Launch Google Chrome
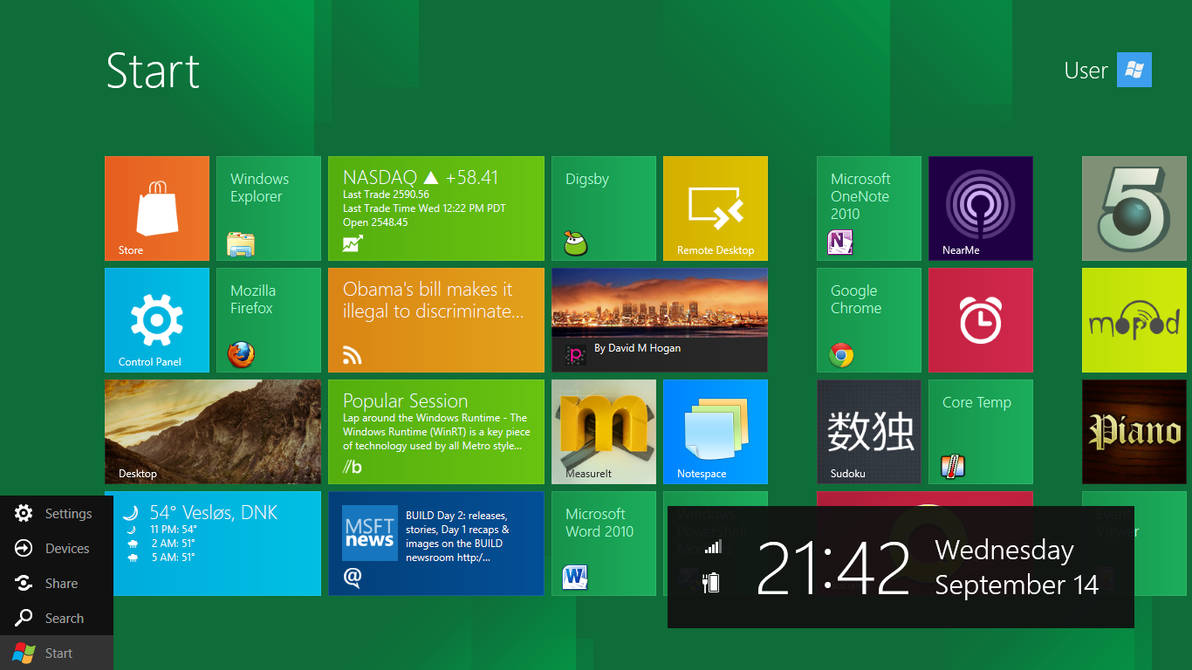The width and height of the screenshot is (1192, 670). coord(868,320)
